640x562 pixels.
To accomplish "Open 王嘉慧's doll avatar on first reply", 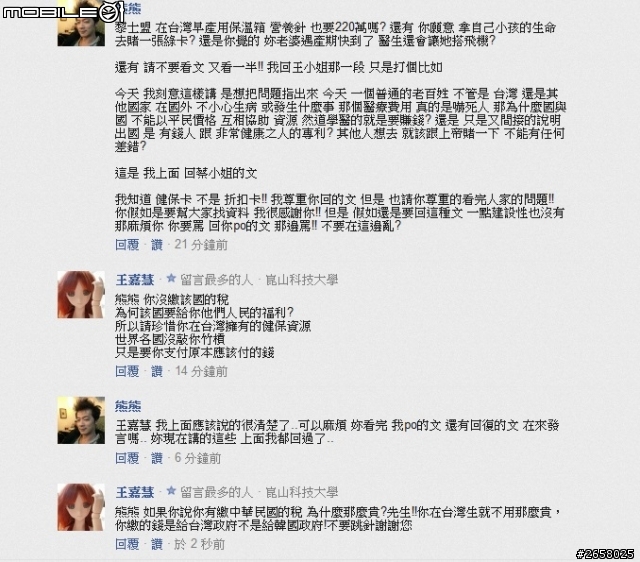I will (x=81, y=294).
